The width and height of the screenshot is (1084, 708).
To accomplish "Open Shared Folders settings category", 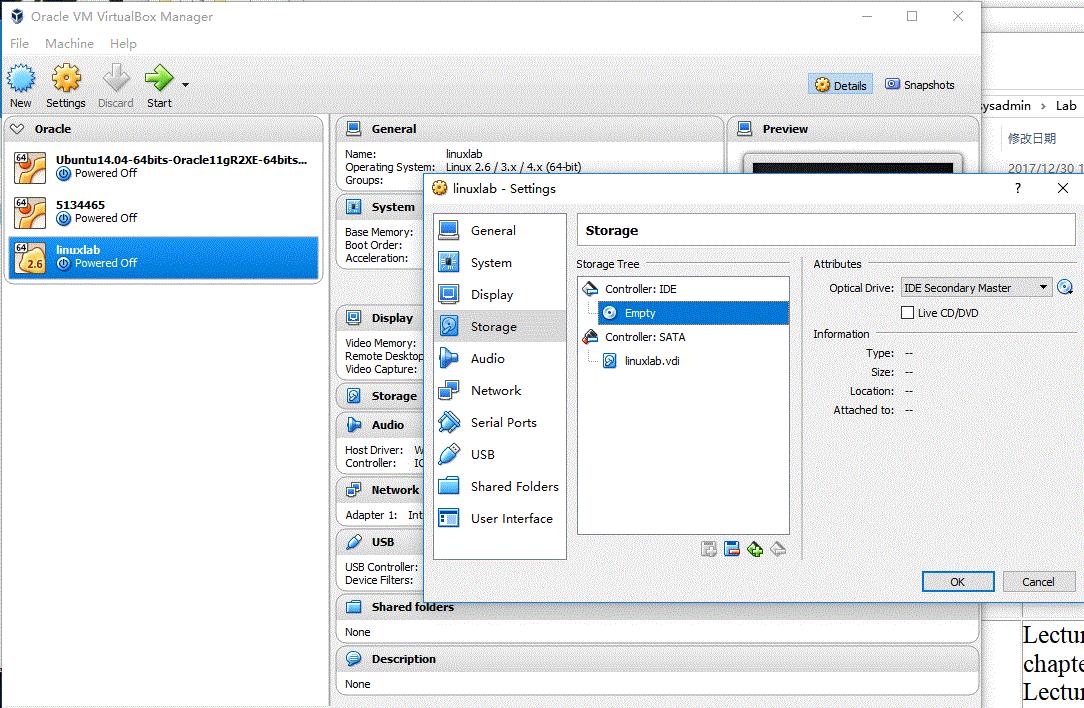I will tap(499, 486).
